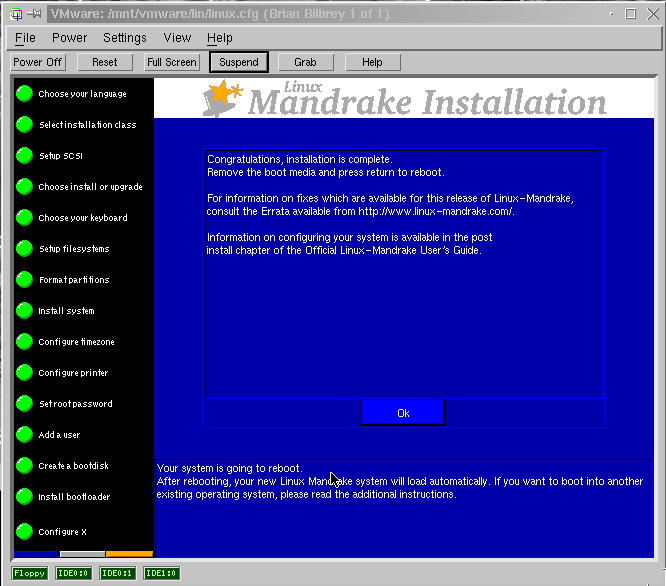Click the Floppy device status indicator
The height and width of the screenshot is (586, 666).
(x=30, y=573)
